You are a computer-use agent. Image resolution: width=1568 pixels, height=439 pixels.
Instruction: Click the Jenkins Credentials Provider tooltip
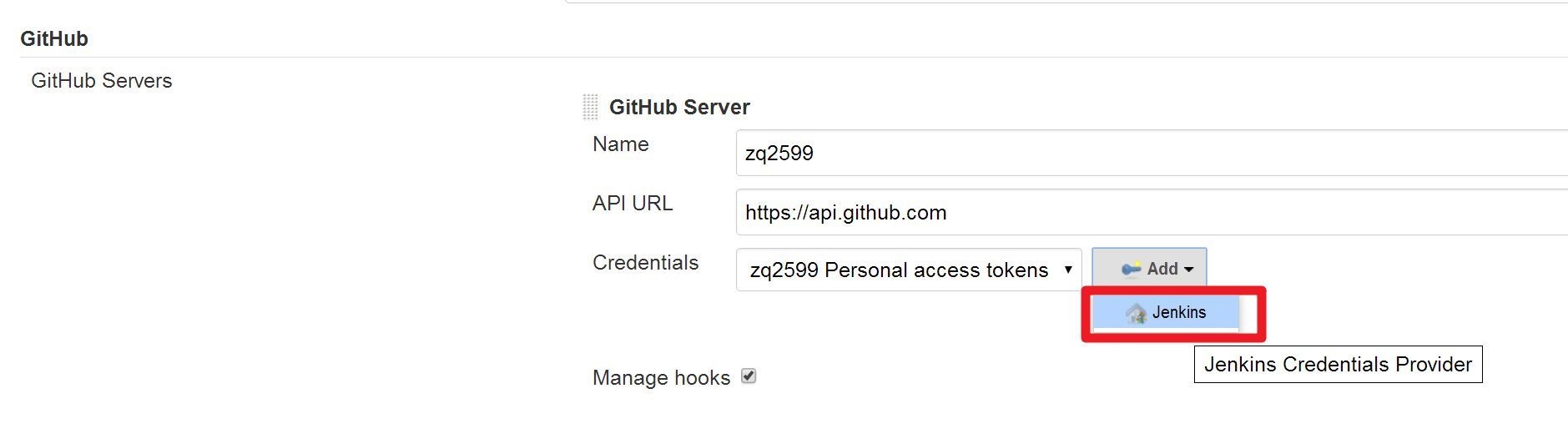pyautogui.click(x=1338, y=365)
